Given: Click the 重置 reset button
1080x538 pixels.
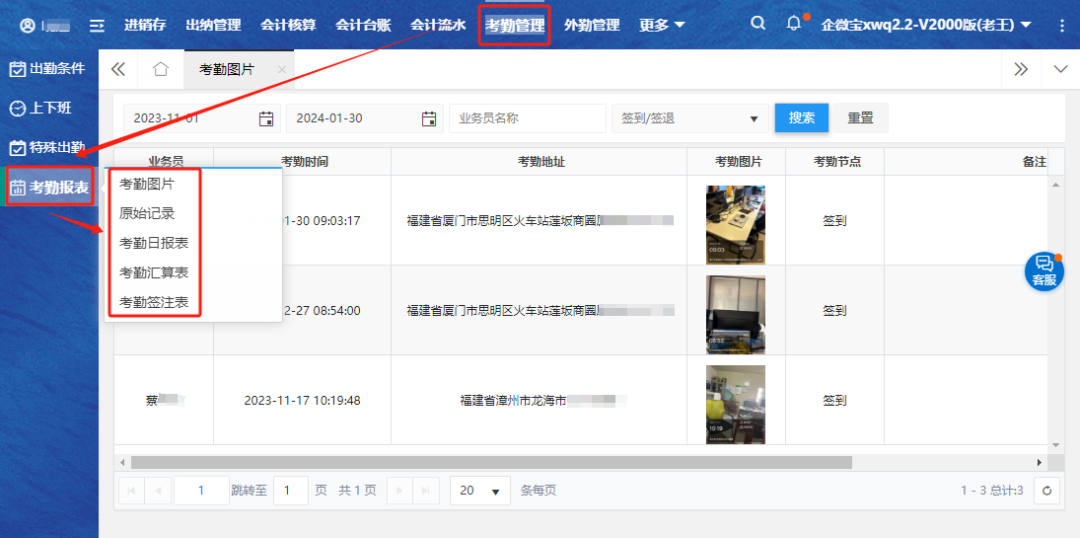Looking at the screenshot, I should [861, 117].
